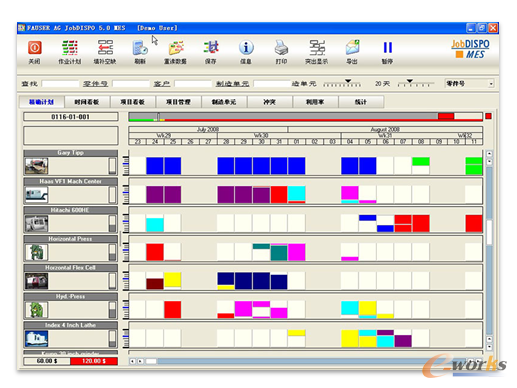Click into the 查找 search field
The height and width of the screenshot is (388, 517).
point(60,84)
